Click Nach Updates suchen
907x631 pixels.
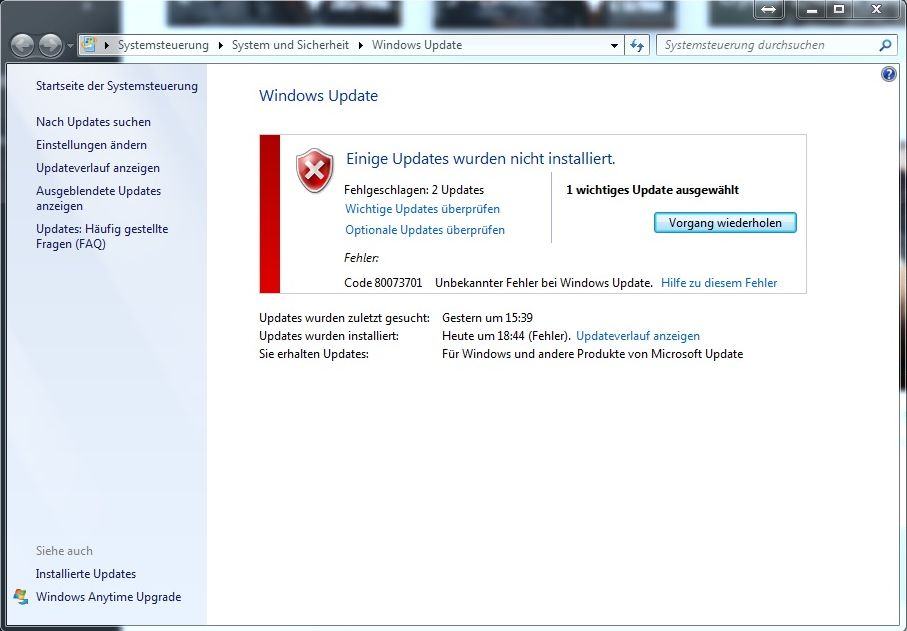[93, 122]
